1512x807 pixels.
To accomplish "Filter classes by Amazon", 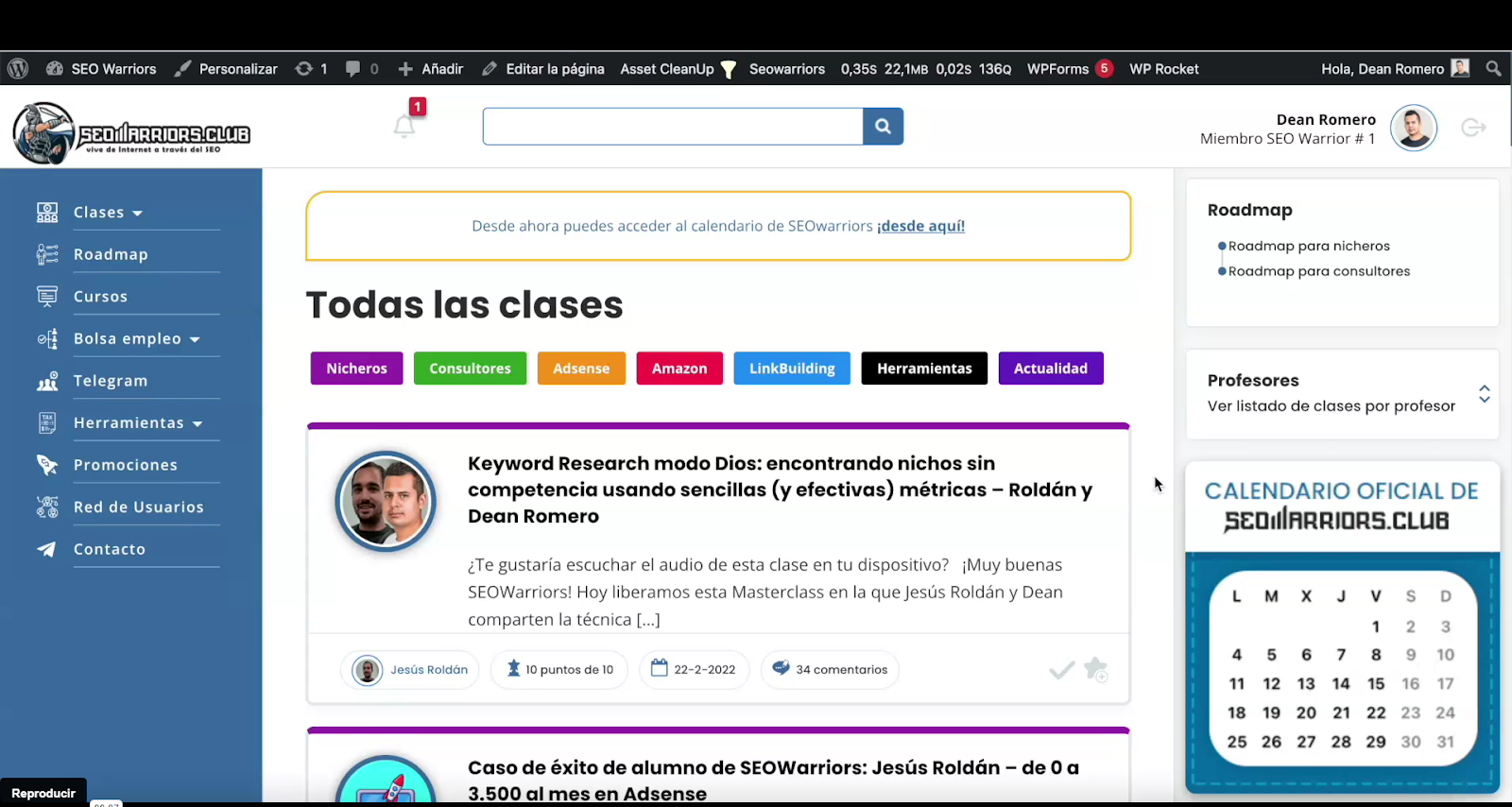I will pyautogui.click(x=679, y=369).
